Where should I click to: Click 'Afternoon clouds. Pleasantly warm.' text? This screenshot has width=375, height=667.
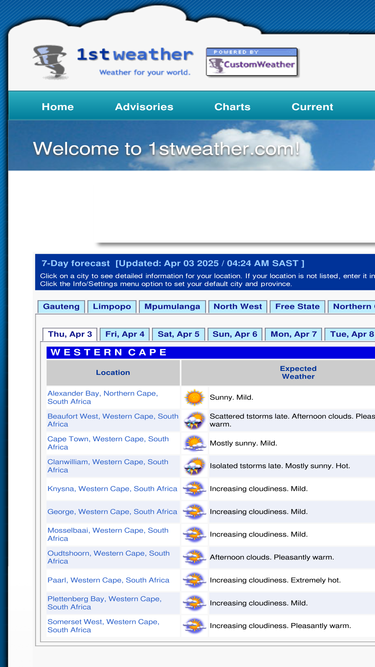(x=272, y=557)
